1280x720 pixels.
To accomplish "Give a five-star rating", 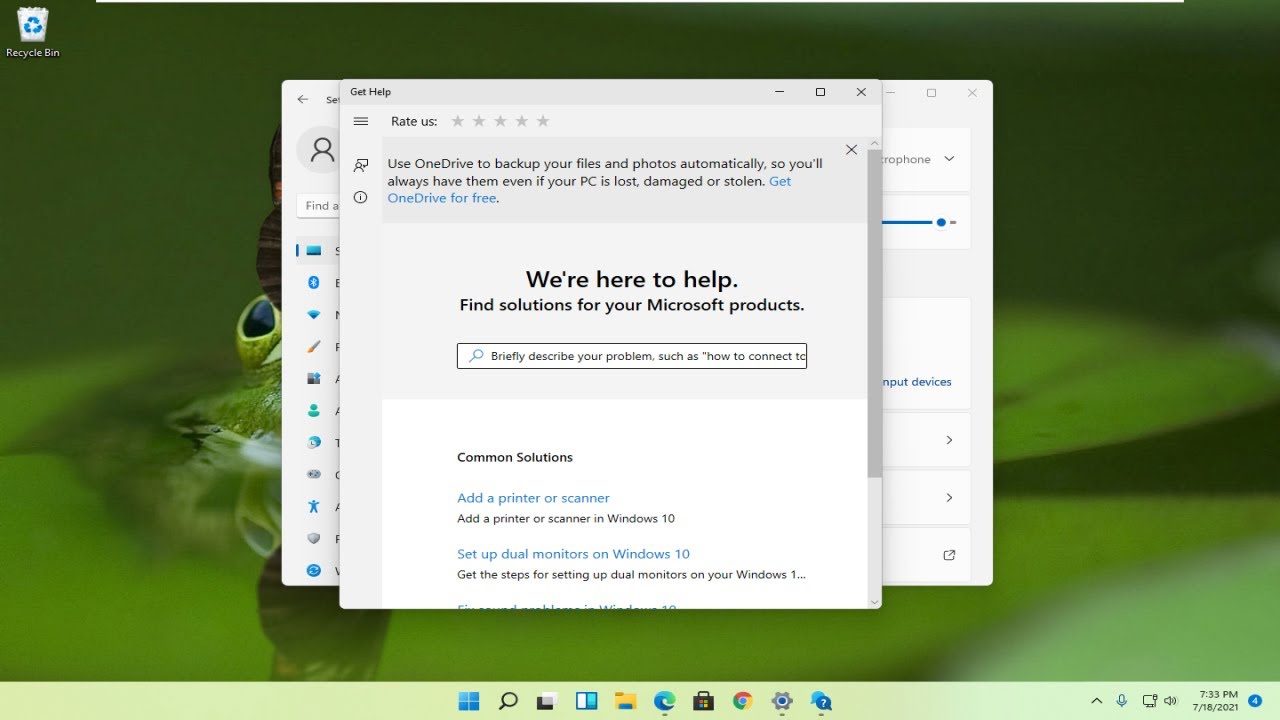I will pyautogui.click(x=543, y=121).
